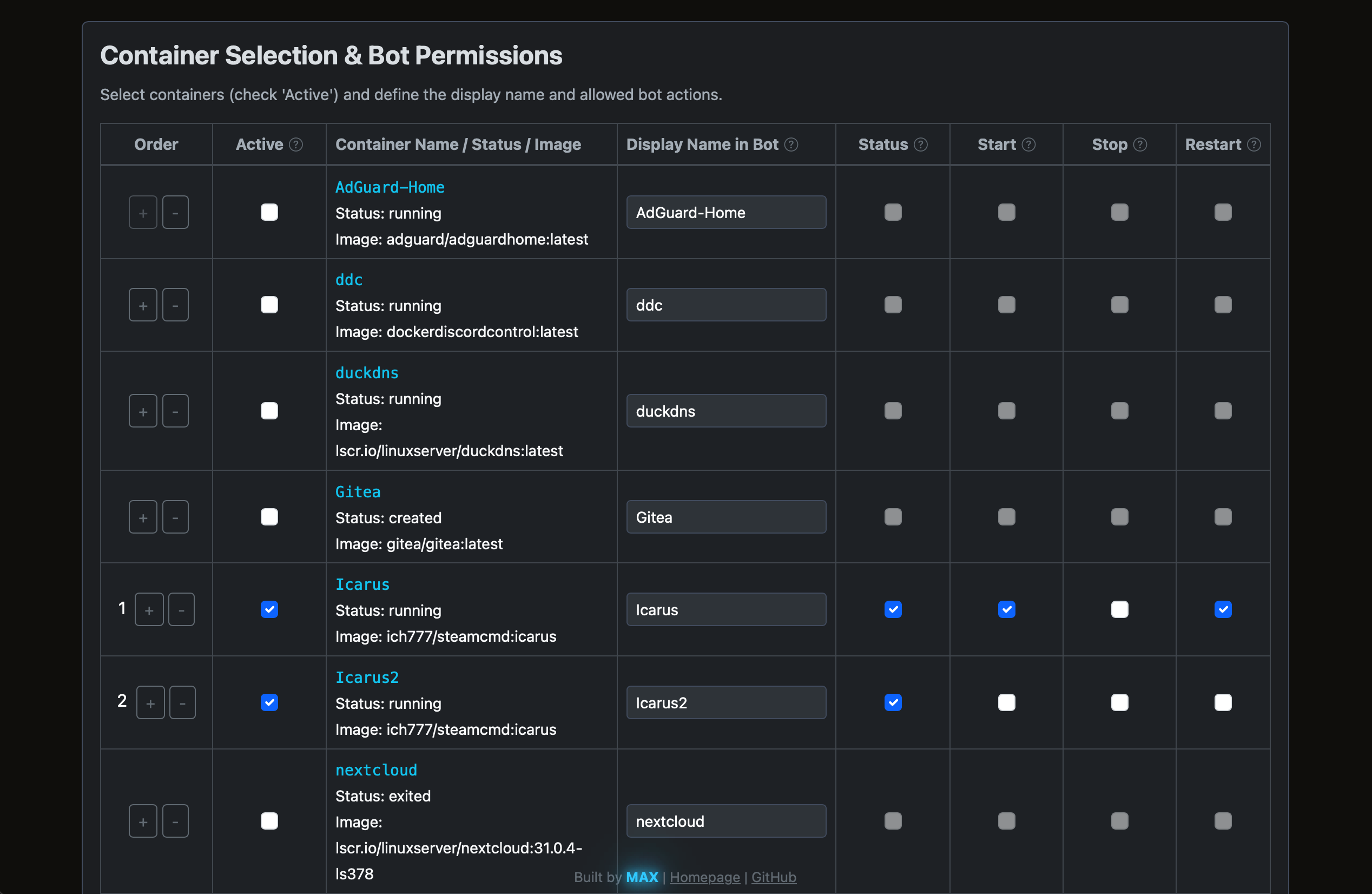Enable Active checkbox for ddc
This screenshot has height=894, width=1372.
pos(269,305)
